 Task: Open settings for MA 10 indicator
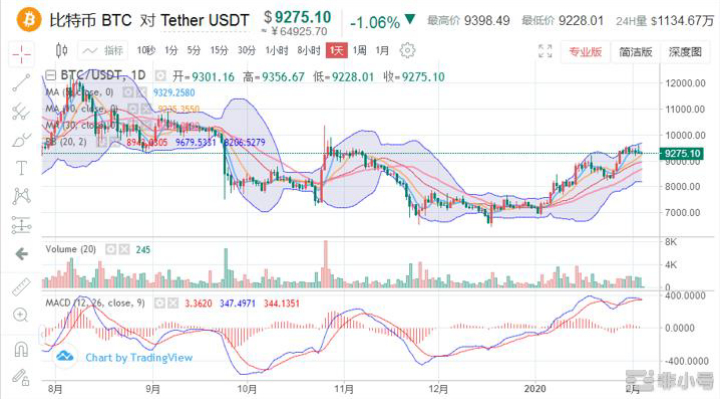tap(133, 109)
